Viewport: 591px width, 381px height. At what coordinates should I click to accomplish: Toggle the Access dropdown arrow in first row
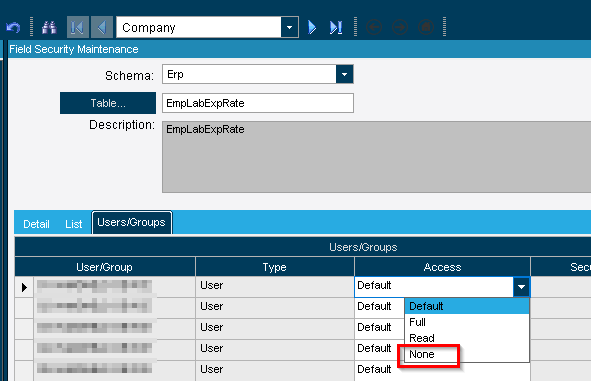521,287
